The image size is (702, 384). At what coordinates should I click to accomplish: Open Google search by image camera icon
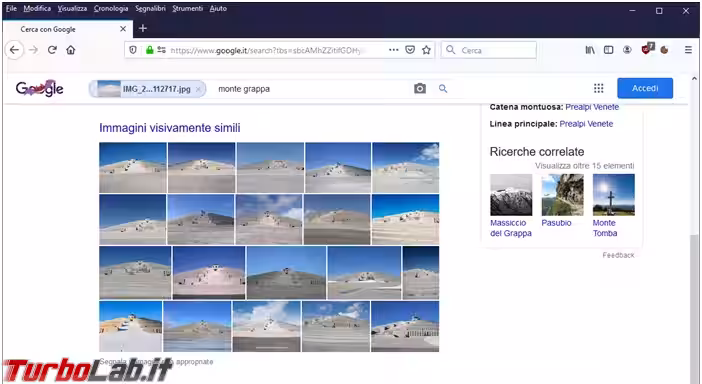pos(420,89)
